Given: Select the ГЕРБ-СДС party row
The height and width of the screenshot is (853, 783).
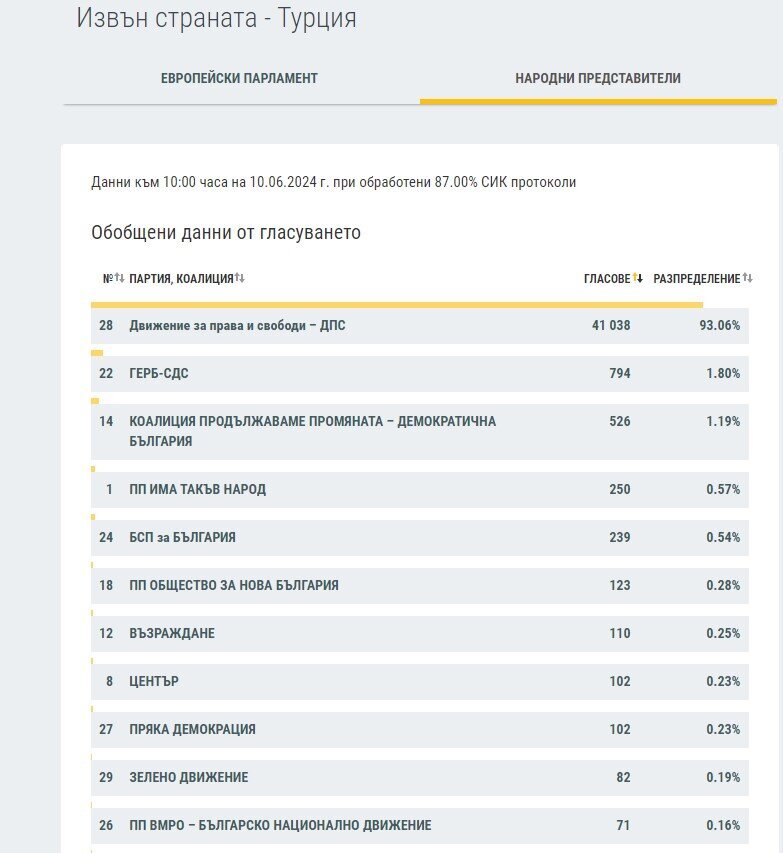Looking at the screenshot, I should pos(420,374).
